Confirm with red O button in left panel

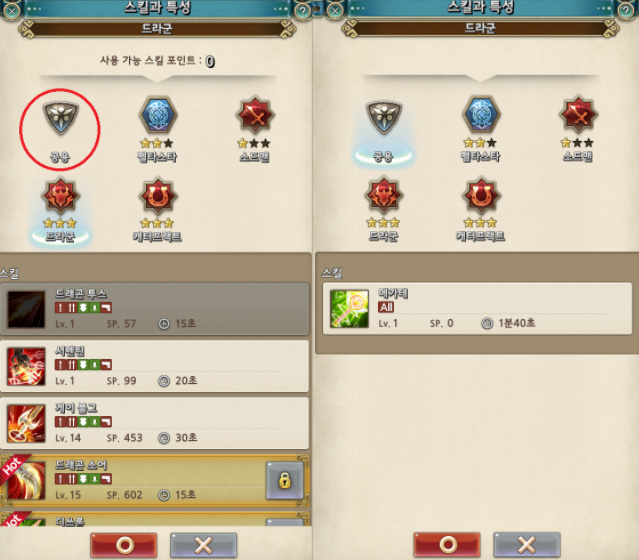pos(124,545)
